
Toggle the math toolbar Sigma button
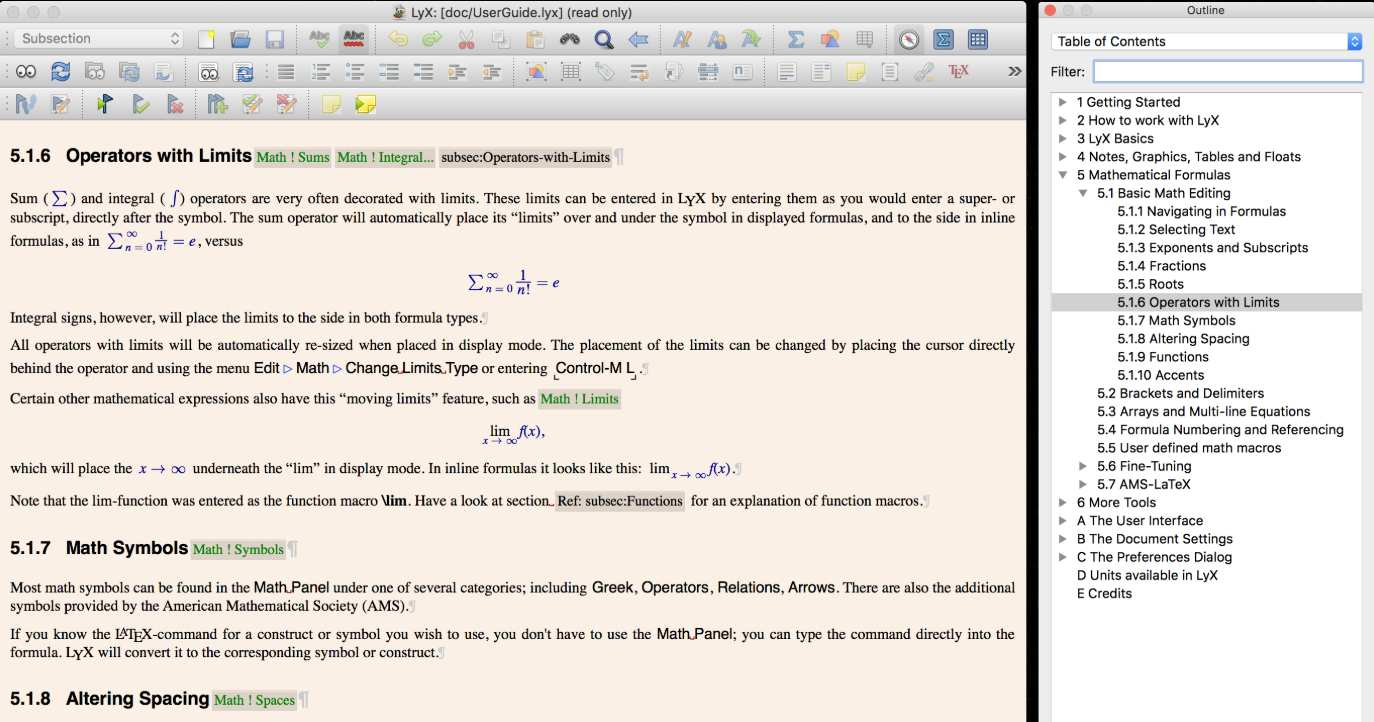click(x=943, y=39)
